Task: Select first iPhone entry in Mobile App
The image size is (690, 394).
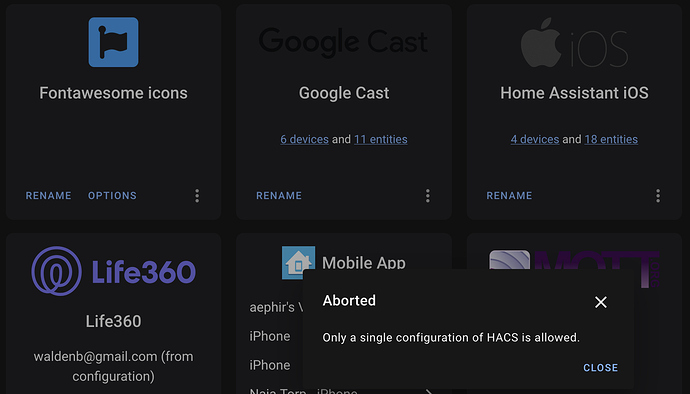Action: [270, 336]
